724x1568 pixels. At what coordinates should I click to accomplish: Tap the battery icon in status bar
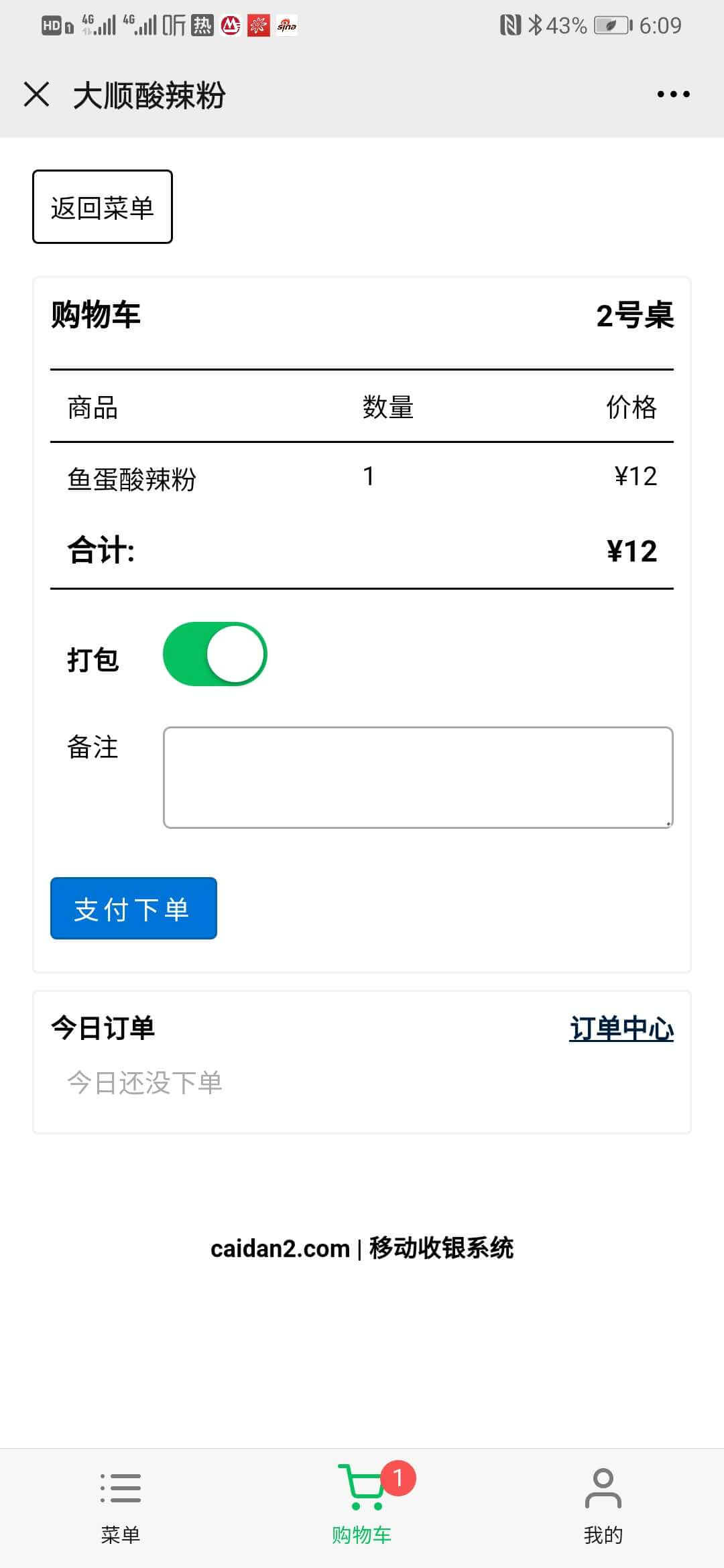tap(613, 25)
